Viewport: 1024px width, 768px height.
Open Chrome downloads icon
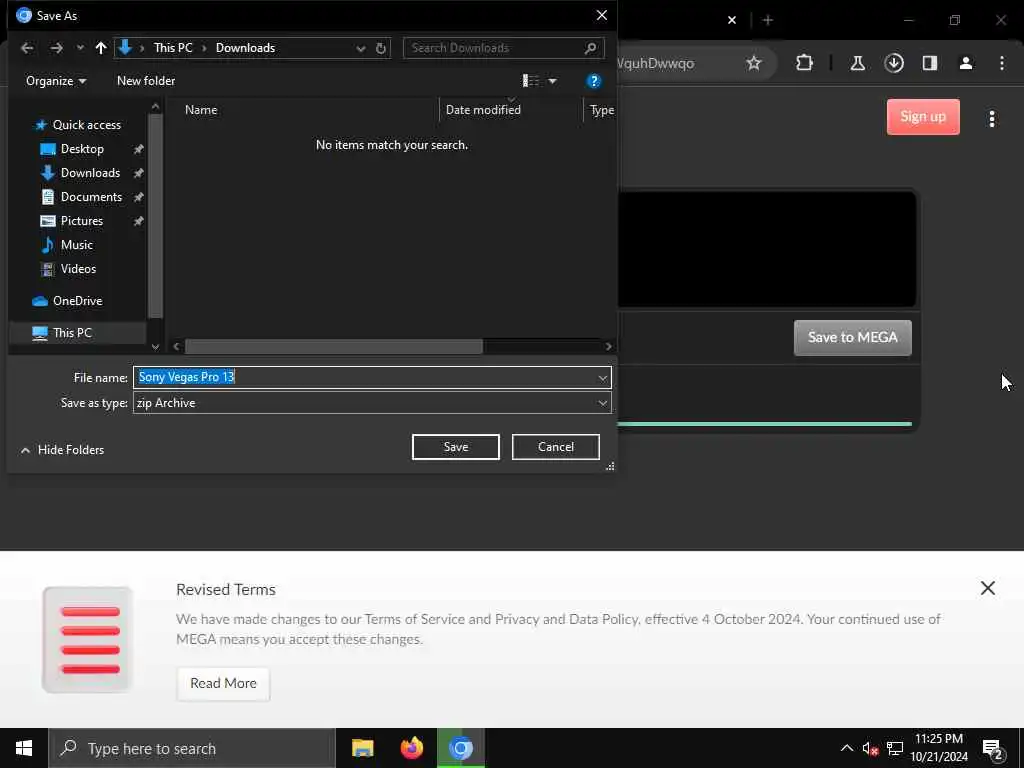[x=894, y=63]
